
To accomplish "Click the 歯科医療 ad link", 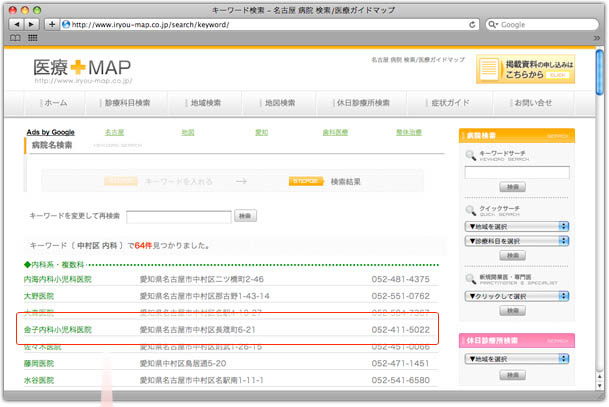I will tap(335, 132).
